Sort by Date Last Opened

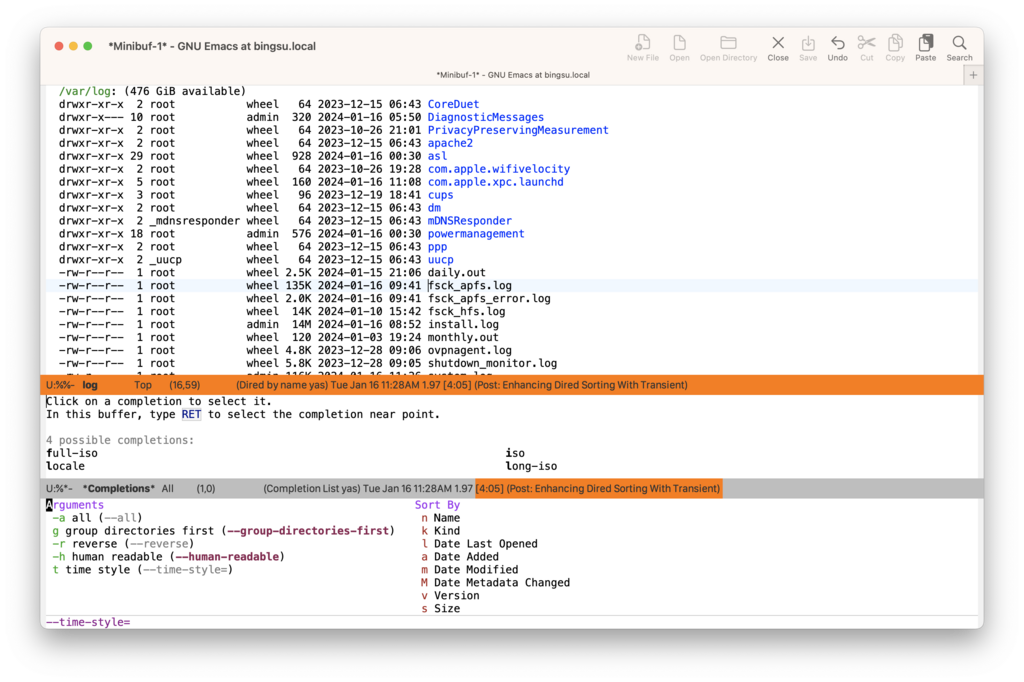click(x=479, y=544)
